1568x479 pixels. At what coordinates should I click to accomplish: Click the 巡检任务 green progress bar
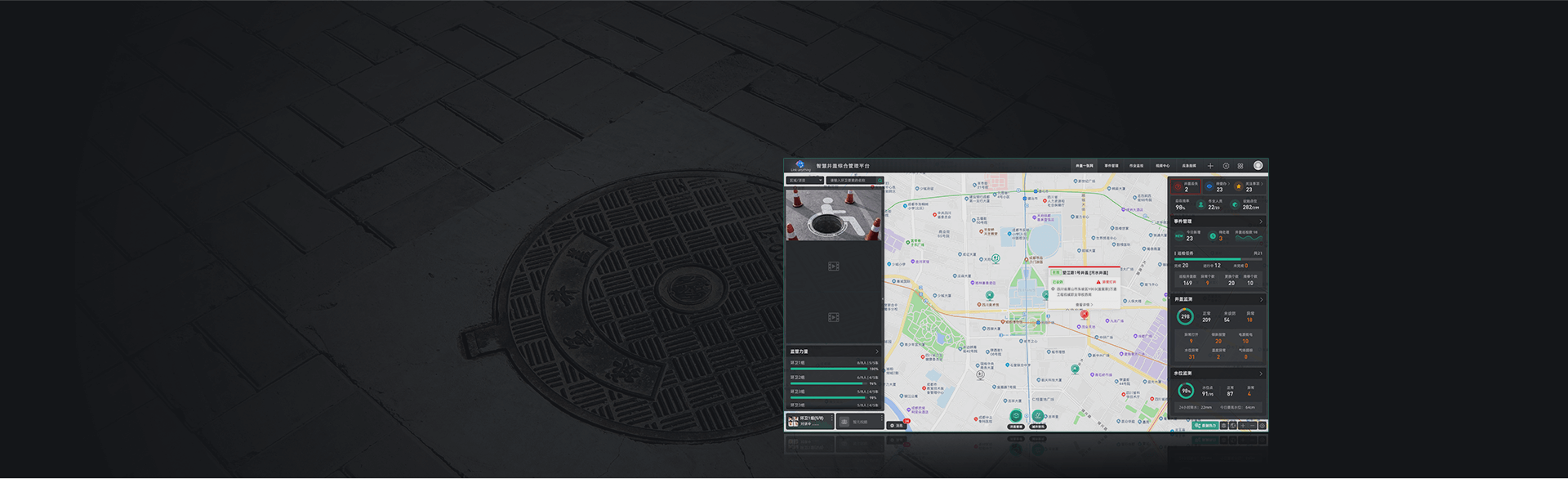[x=1218, y=259]
